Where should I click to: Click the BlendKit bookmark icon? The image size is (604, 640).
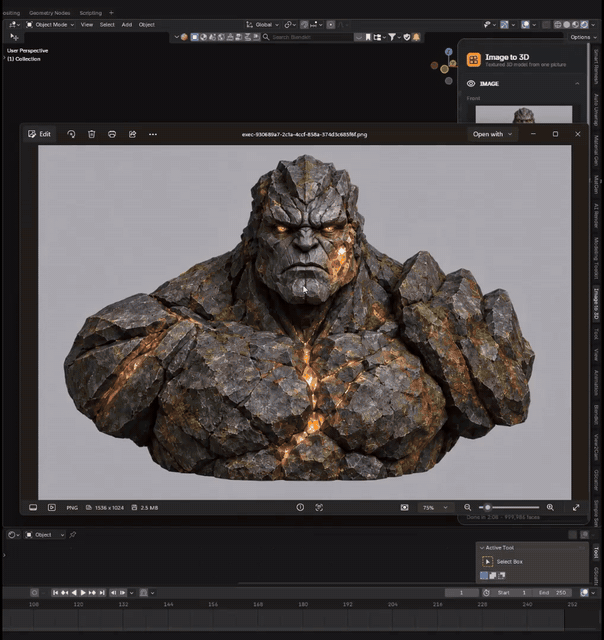coord(368,37)
